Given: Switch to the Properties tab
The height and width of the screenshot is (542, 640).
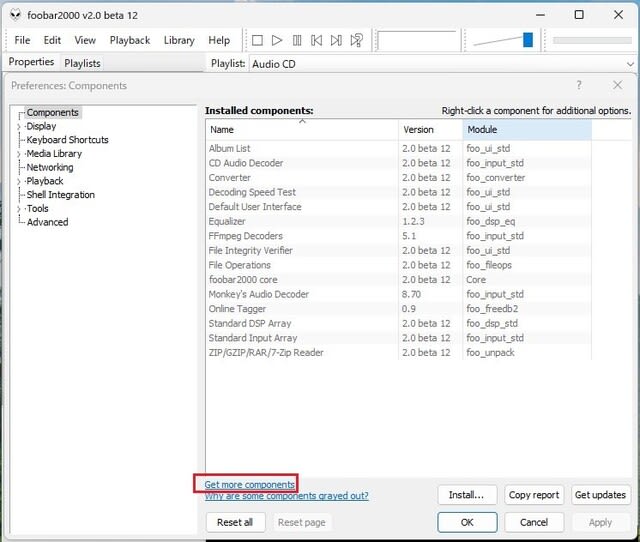Looking at the screenshot, I should (x=31, y=62).
